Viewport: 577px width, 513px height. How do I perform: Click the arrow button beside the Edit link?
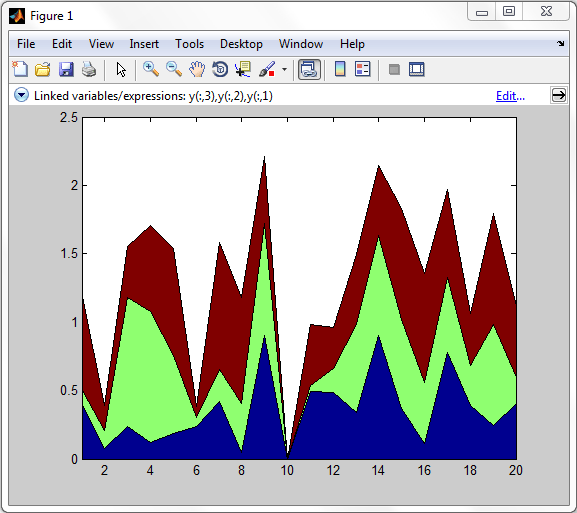coord(559,96)
